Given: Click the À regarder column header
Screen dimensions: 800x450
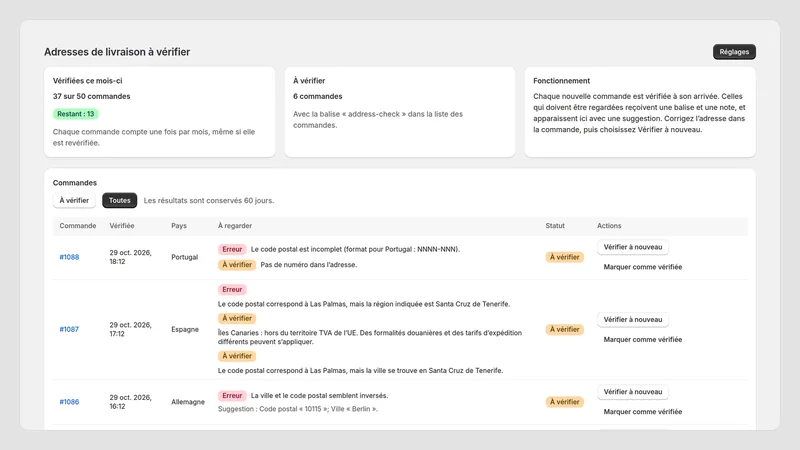Looking at the screenshot, I should [235, 226].
